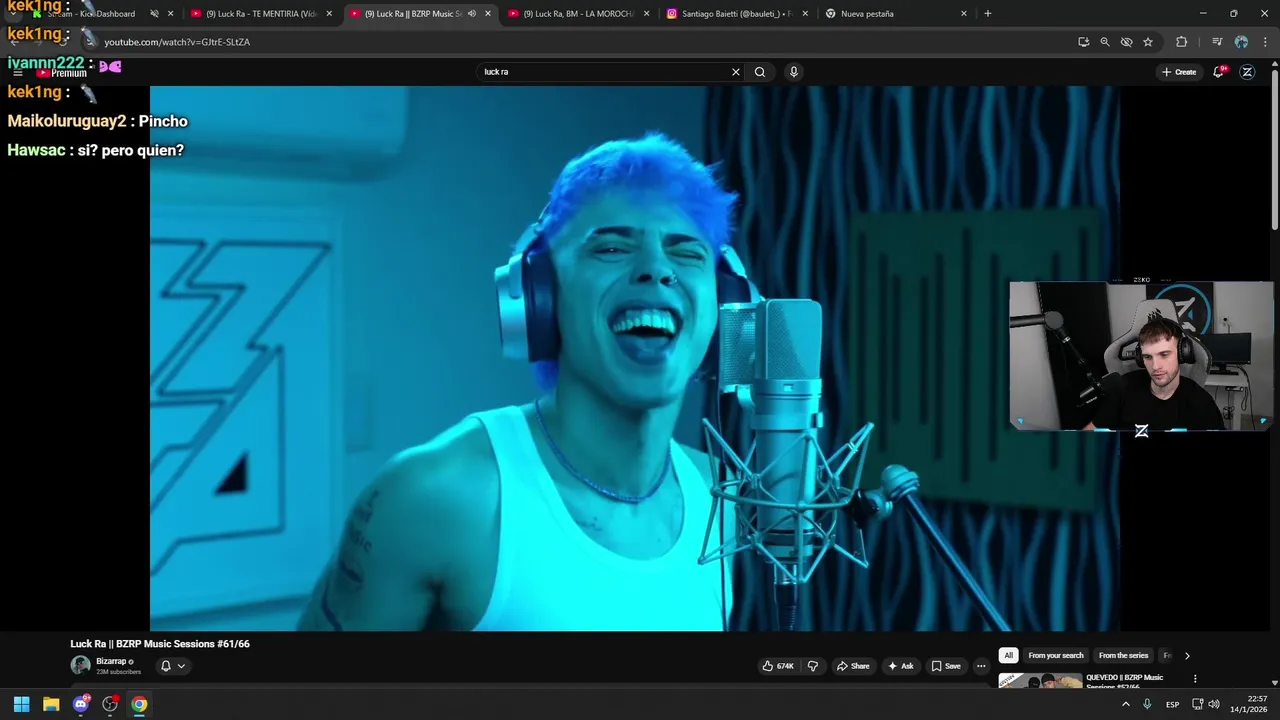This screenshot has height=720, width=1280.
Task: Open the zoom magnifier icon in address bar
Action: click(1105, 42)
